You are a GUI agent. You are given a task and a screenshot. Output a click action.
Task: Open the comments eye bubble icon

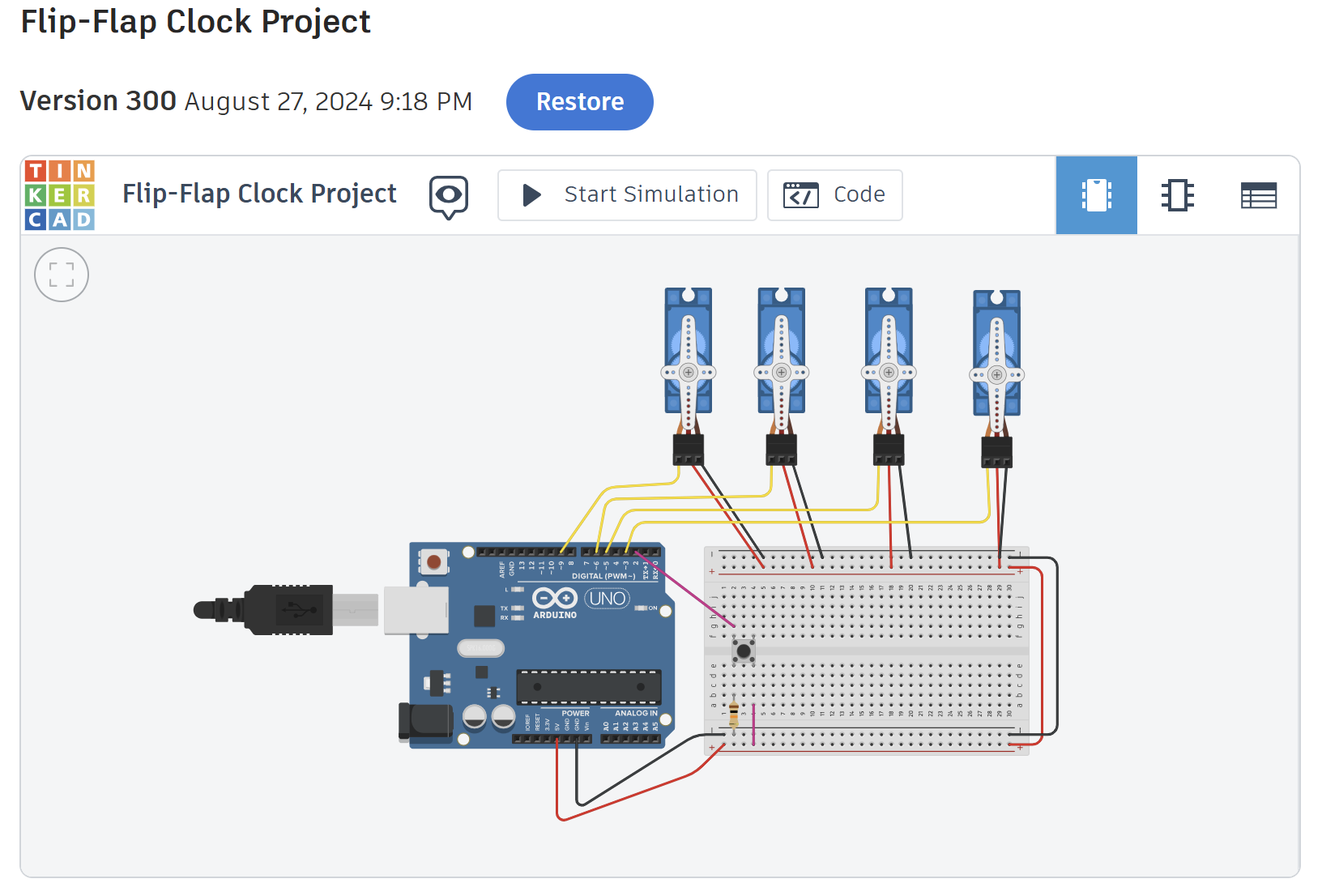pos(449,197)
